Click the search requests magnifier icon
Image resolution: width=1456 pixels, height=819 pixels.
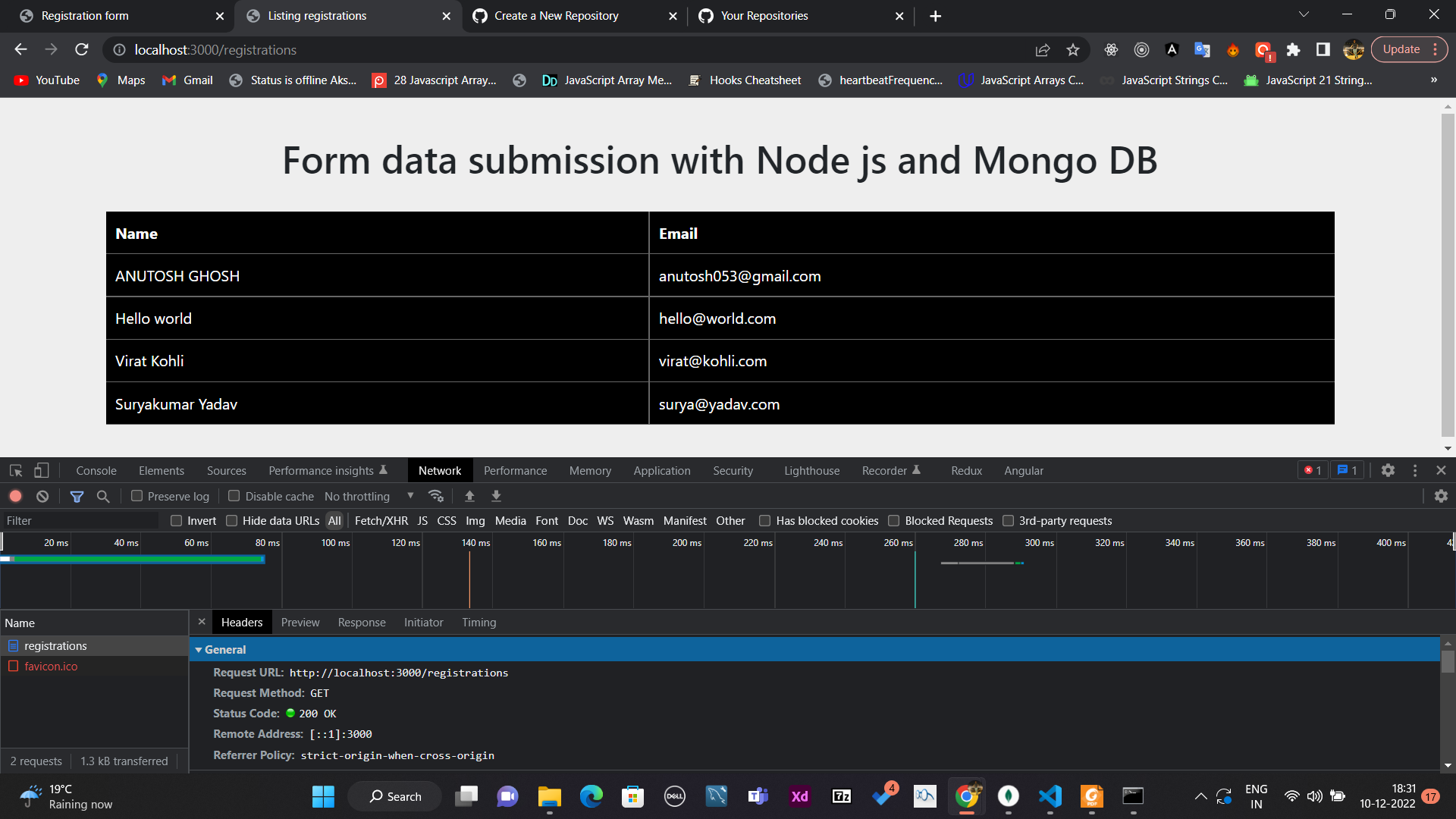[x=103, y=496]
